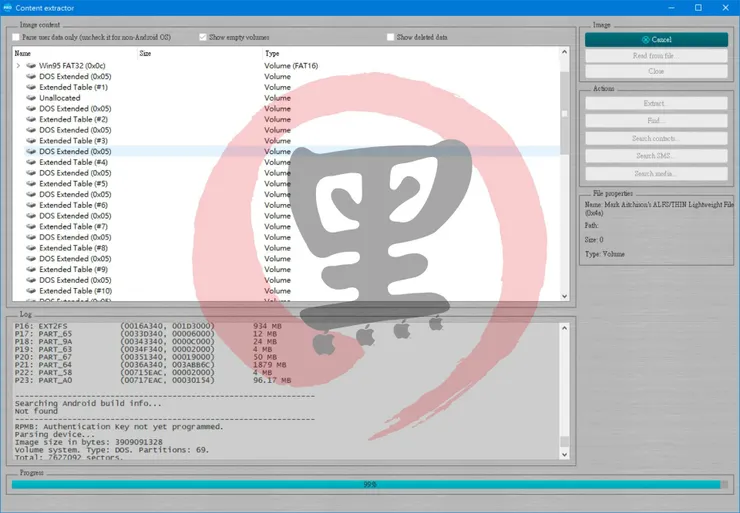Select Extended Table (#5) name
The height and width of the screenshot is (513, 740).
tap(74, 184)
